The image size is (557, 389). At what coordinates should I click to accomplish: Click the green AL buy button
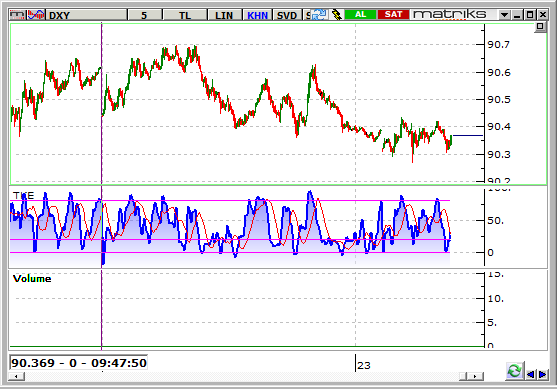click(x=360, y=15)
